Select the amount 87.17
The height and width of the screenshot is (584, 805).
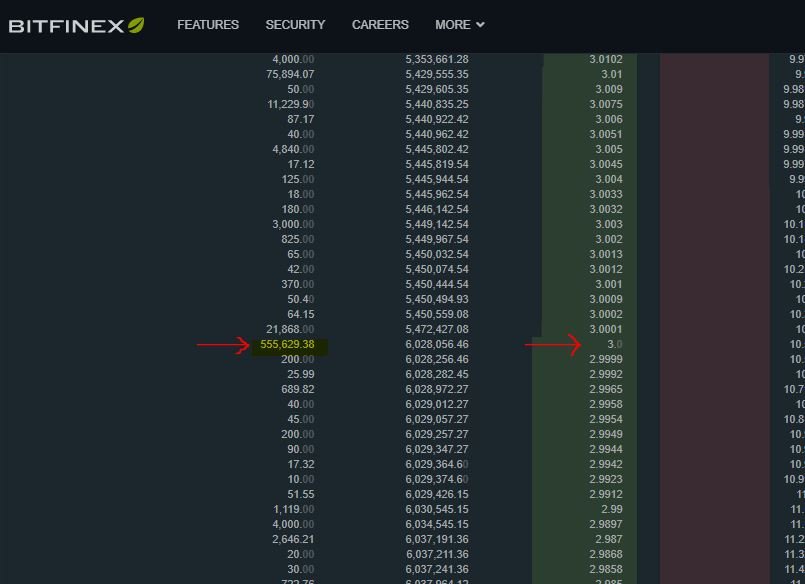301,120
